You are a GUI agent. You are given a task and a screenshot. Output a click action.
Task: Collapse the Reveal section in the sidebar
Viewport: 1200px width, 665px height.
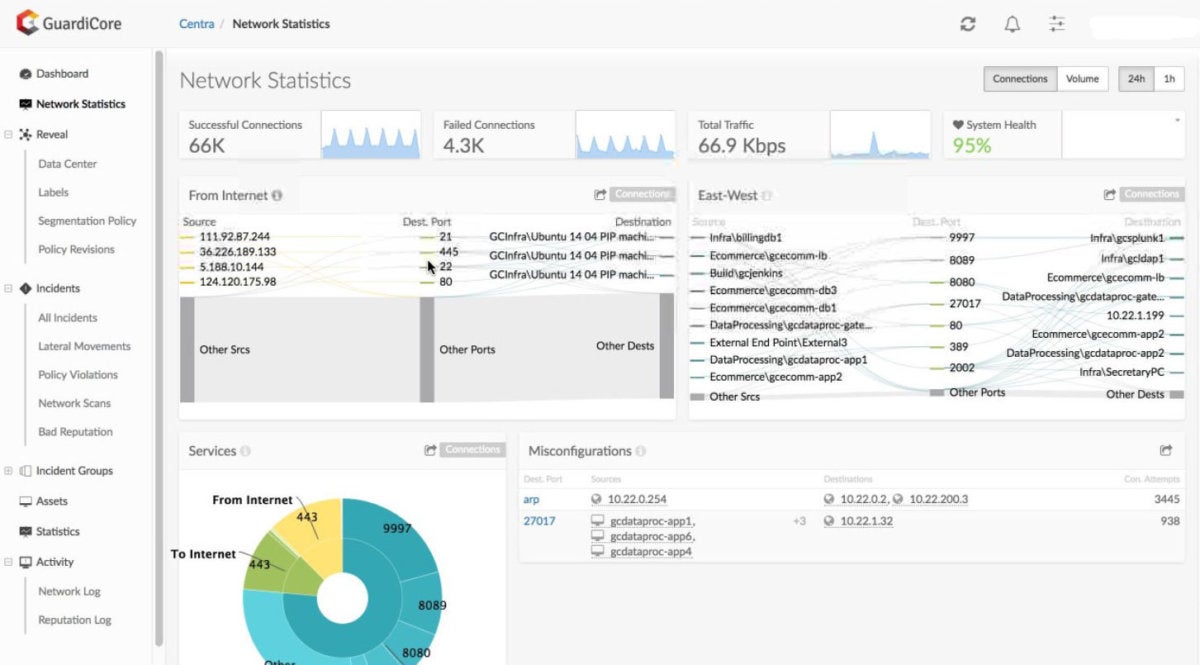click(9, 134)
